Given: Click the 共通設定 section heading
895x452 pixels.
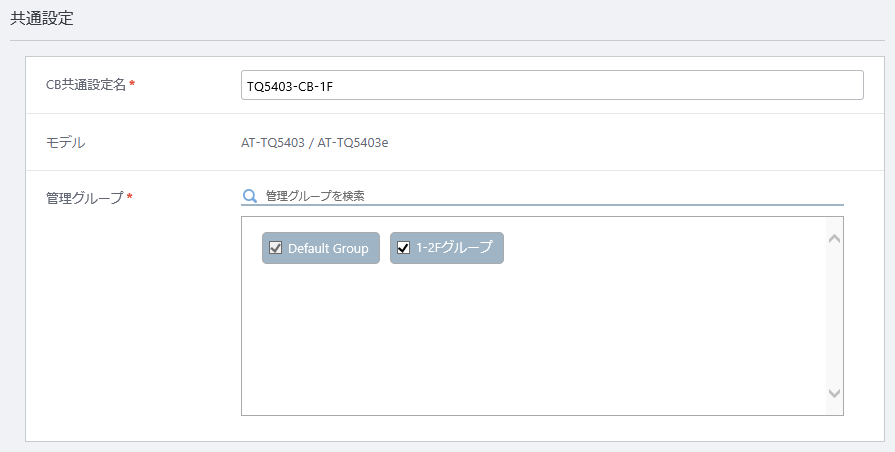Looking at the screenshot, I should point(42,18).
